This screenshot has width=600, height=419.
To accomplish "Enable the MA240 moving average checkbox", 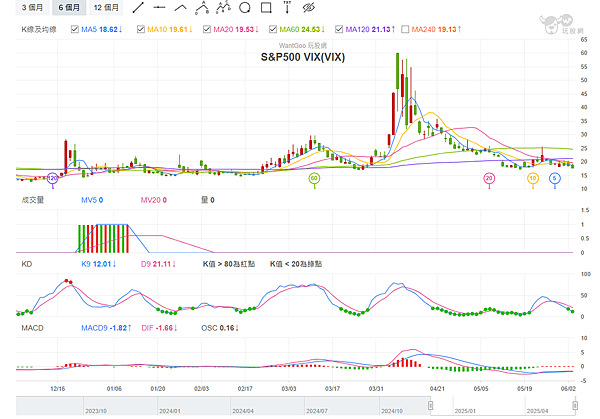I will tap(405, 29).
